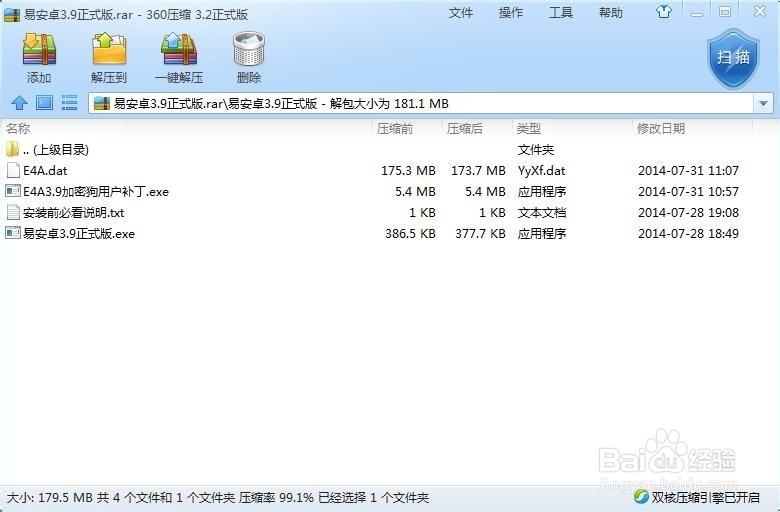Go up one level with the blue arrow
This screenshot has width=780, height=512.
(x=19, y=103)
